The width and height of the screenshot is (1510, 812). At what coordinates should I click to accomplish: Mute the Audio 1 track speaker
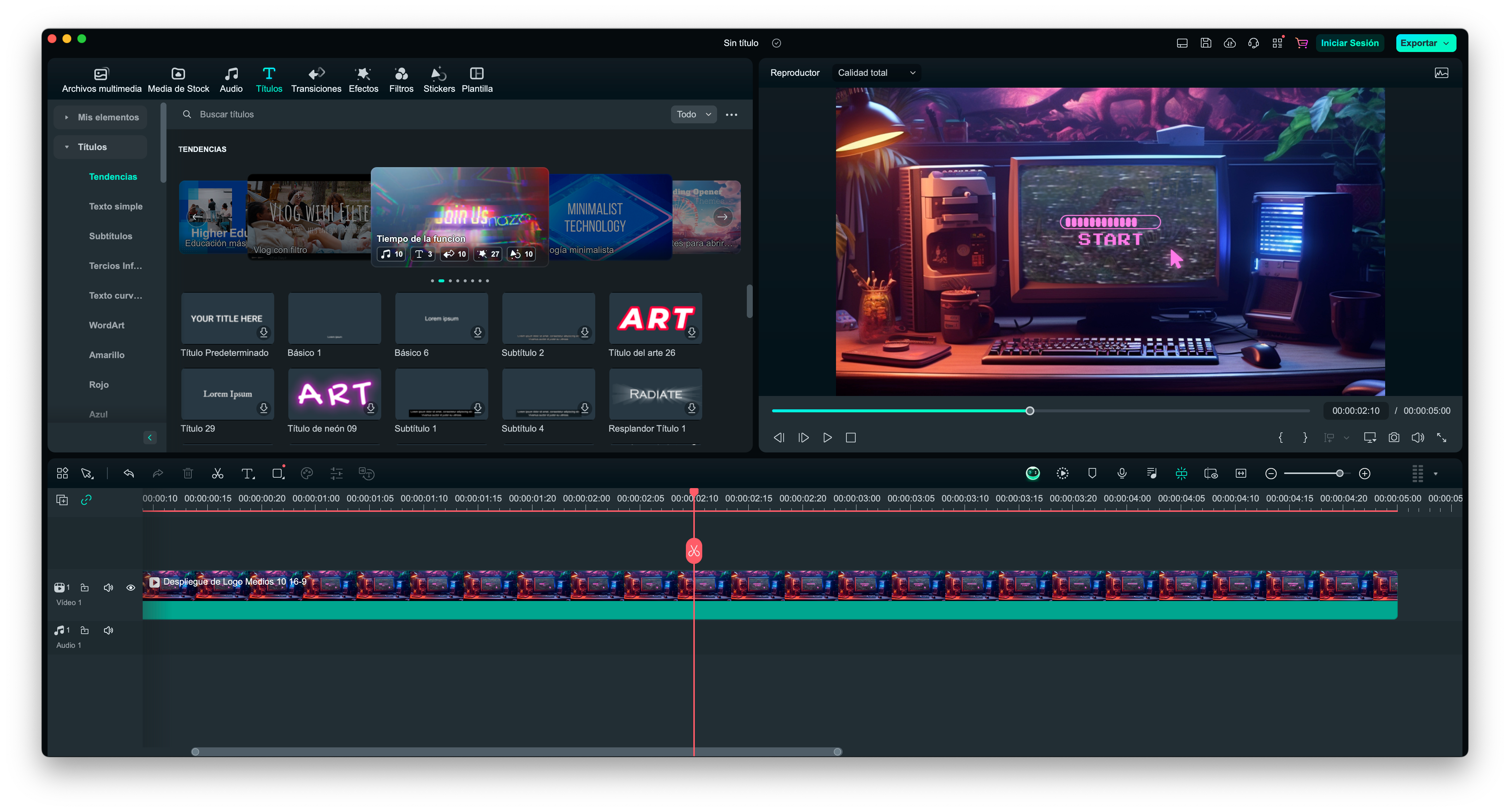pos(108,630)
